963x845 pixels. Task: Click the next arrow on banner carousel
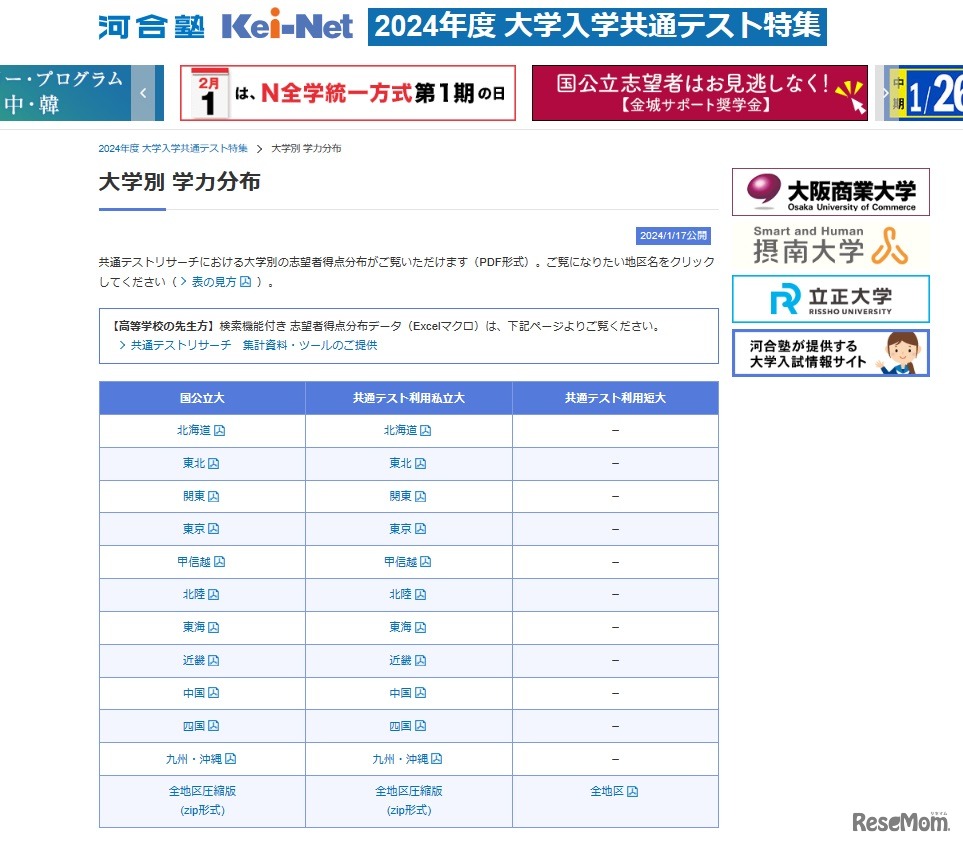pyautogui.click(x=885, y=93)
